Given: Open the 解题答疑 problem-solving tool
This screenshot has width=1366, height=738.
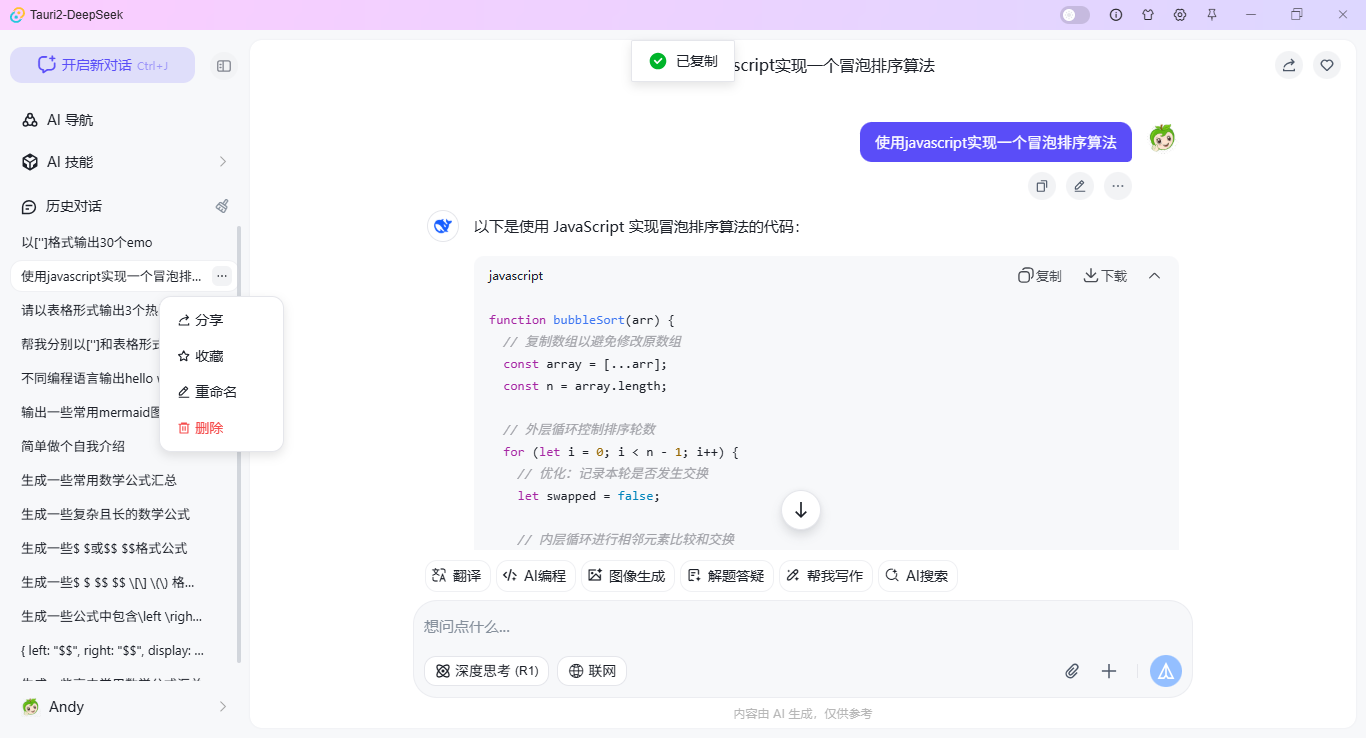Looking at the screenshot, I should [726, 575].
